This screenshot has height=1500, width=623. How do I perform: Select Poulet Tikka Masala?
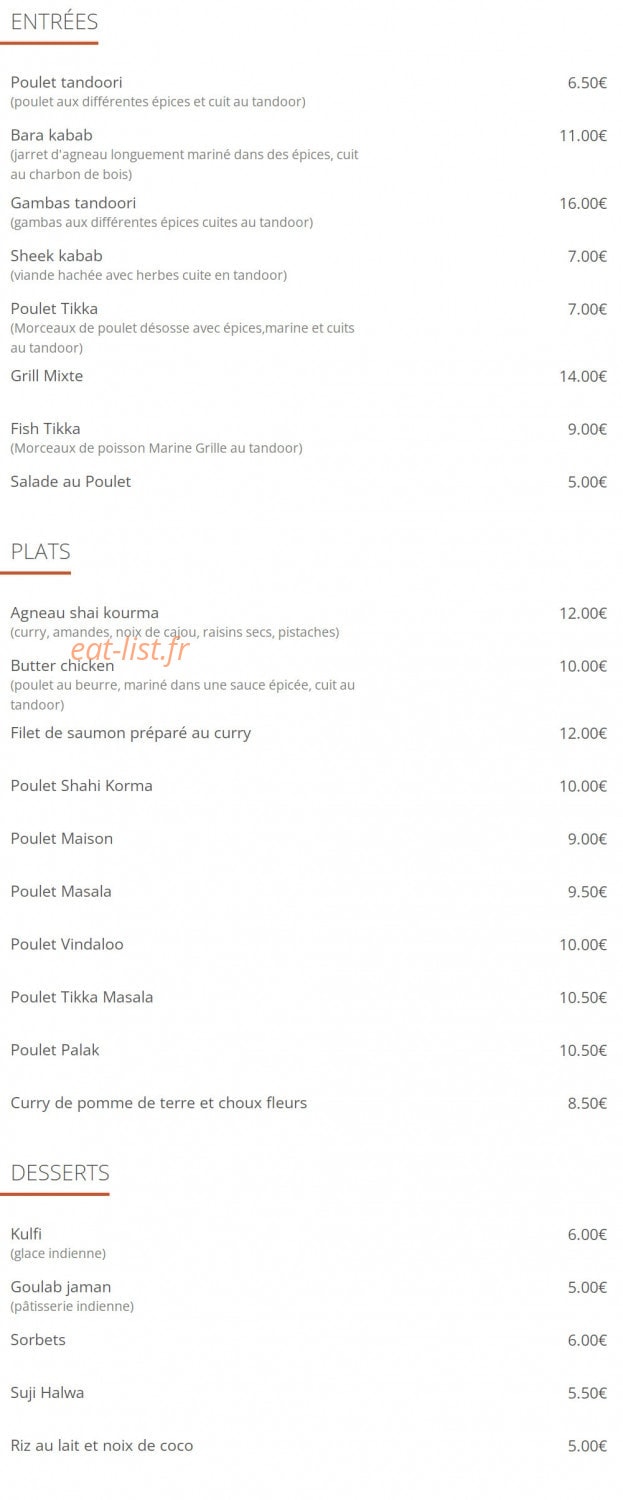(82, 997)
